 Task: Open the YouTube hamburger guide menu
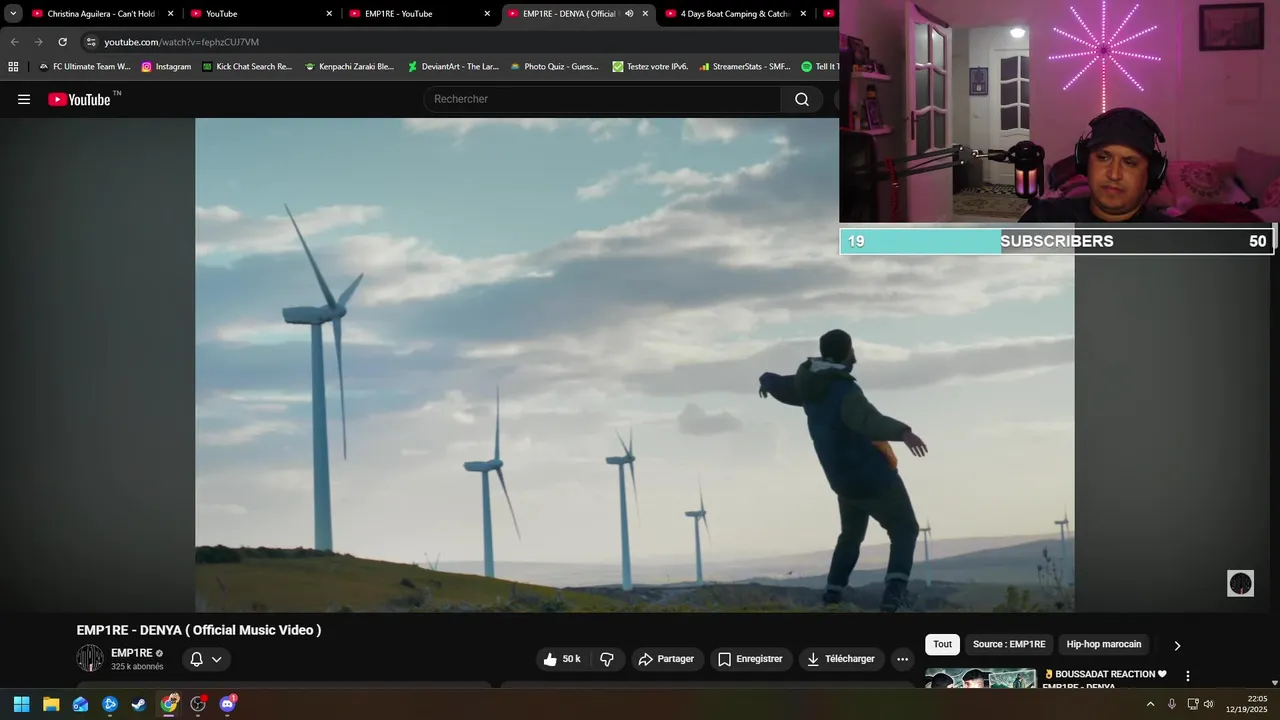24,99
